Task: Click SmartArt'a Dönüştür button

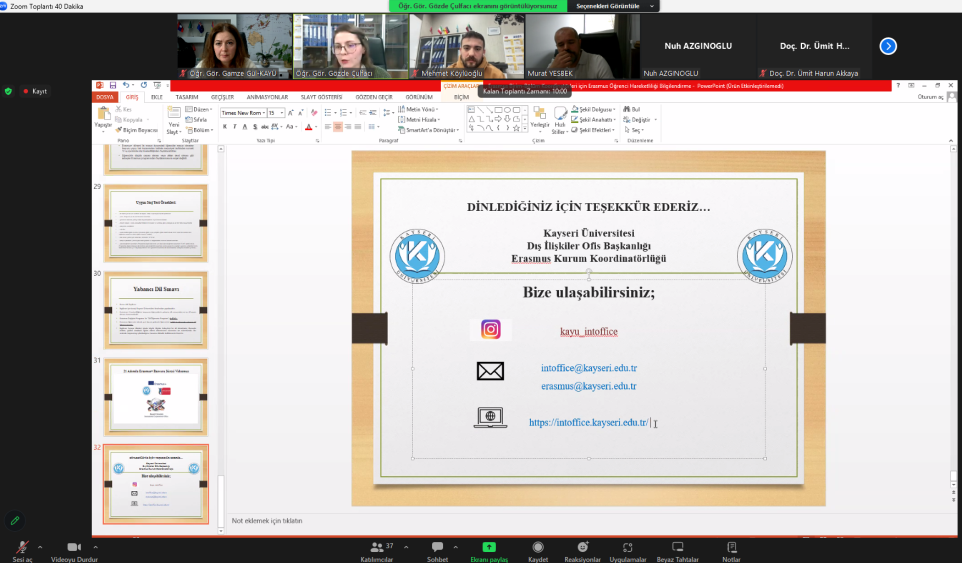Action: coord(428,130)
